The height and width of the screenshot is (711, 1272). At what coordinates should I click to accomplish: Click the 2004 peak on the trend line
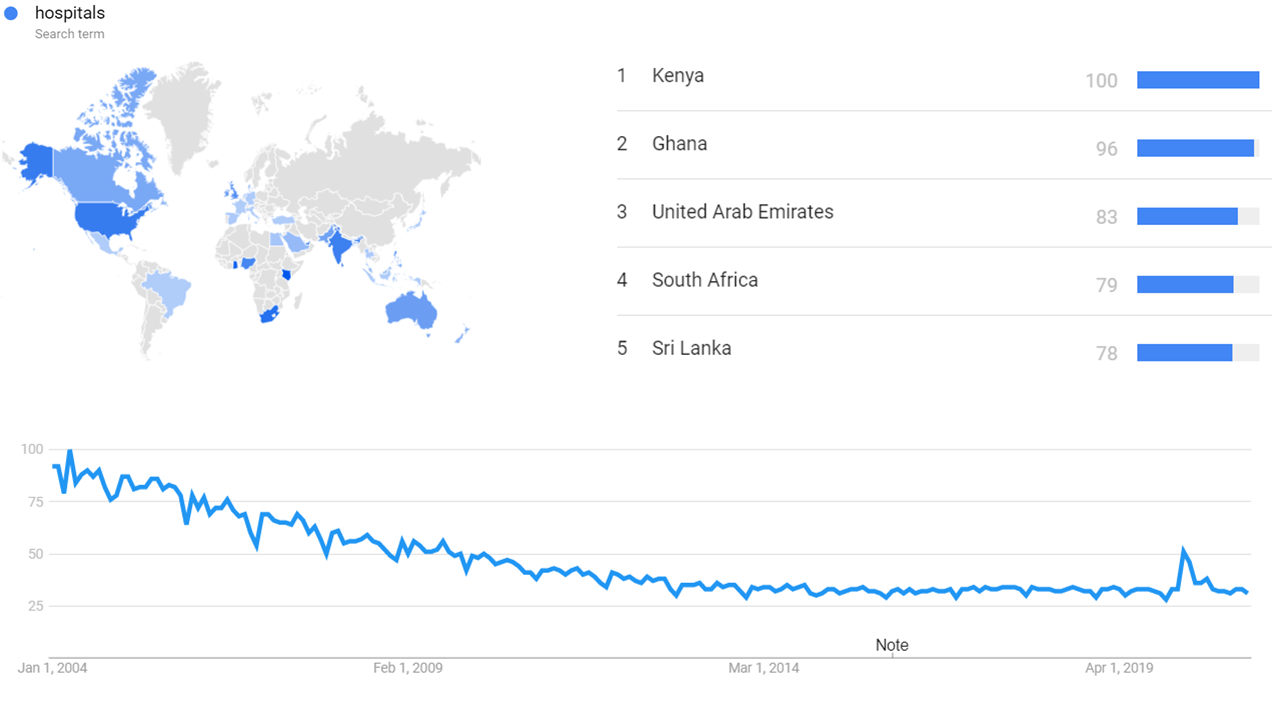tap(69, 451)
